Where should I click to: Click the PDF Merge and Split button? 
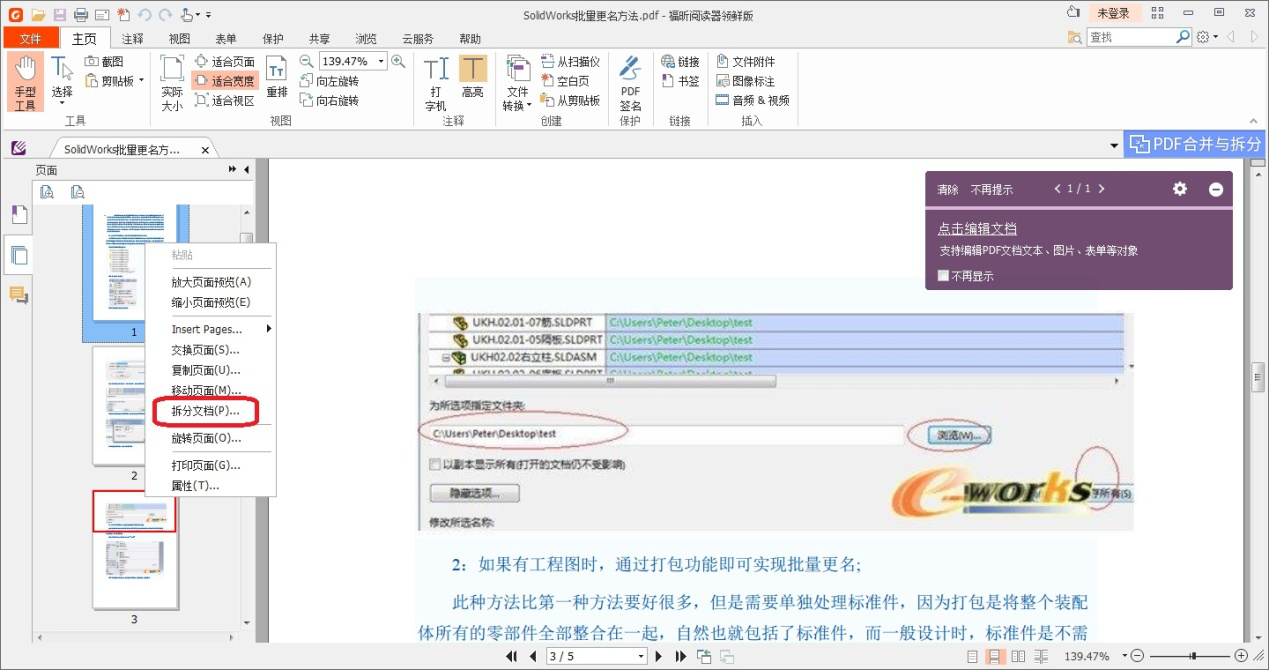[1194, 144]
